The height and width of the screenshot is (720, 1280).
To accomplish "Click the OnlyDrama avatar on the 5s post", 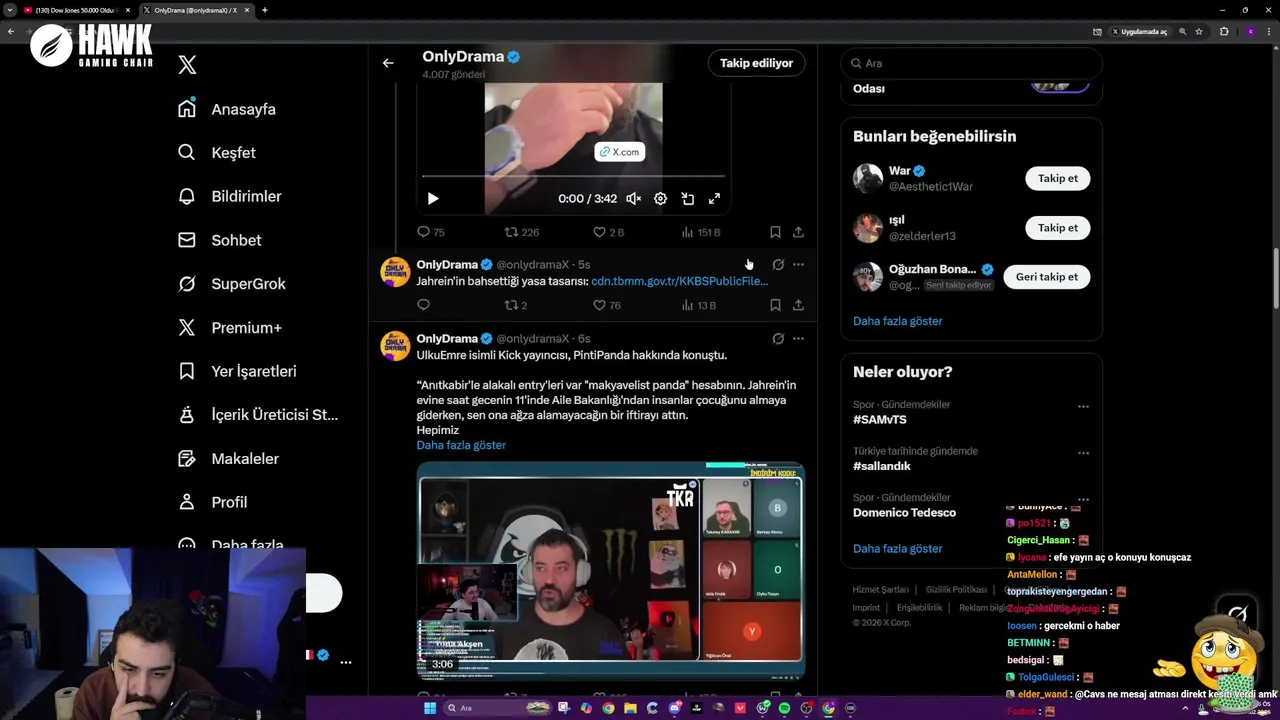I will pos(395,272).
